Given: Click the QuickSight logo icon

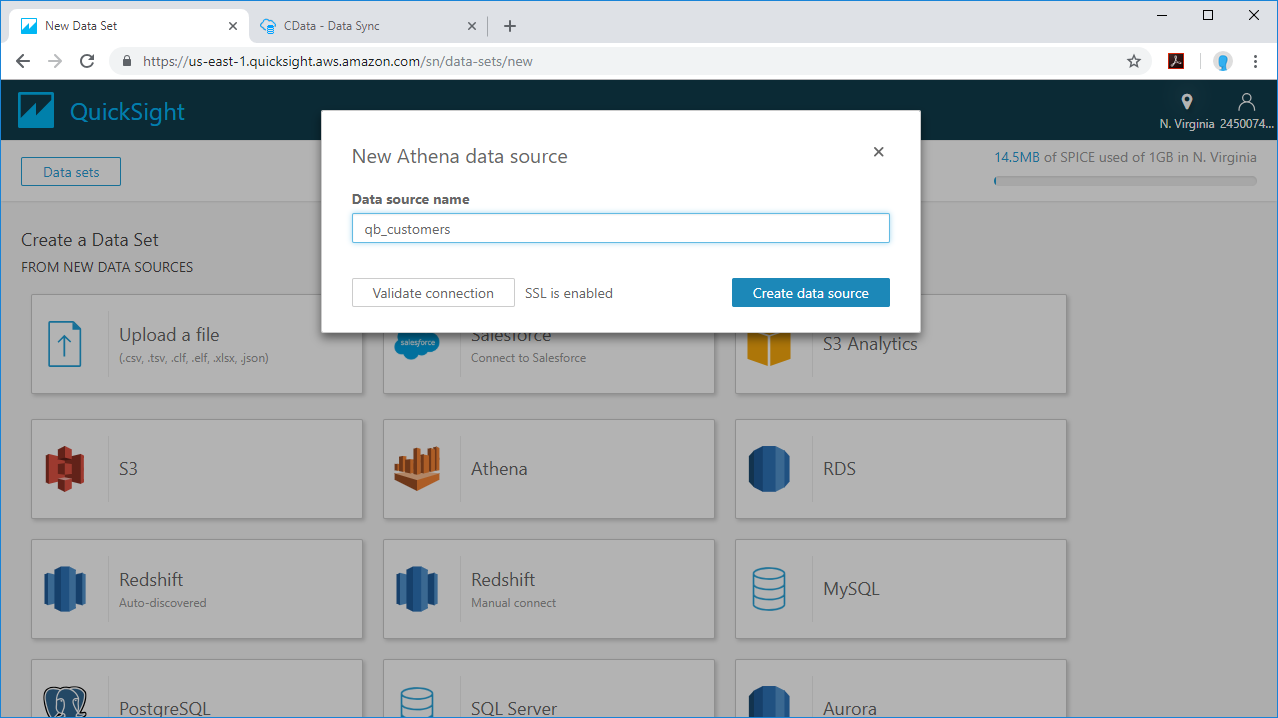Looking at the screenshot, I should coord(36,111).
